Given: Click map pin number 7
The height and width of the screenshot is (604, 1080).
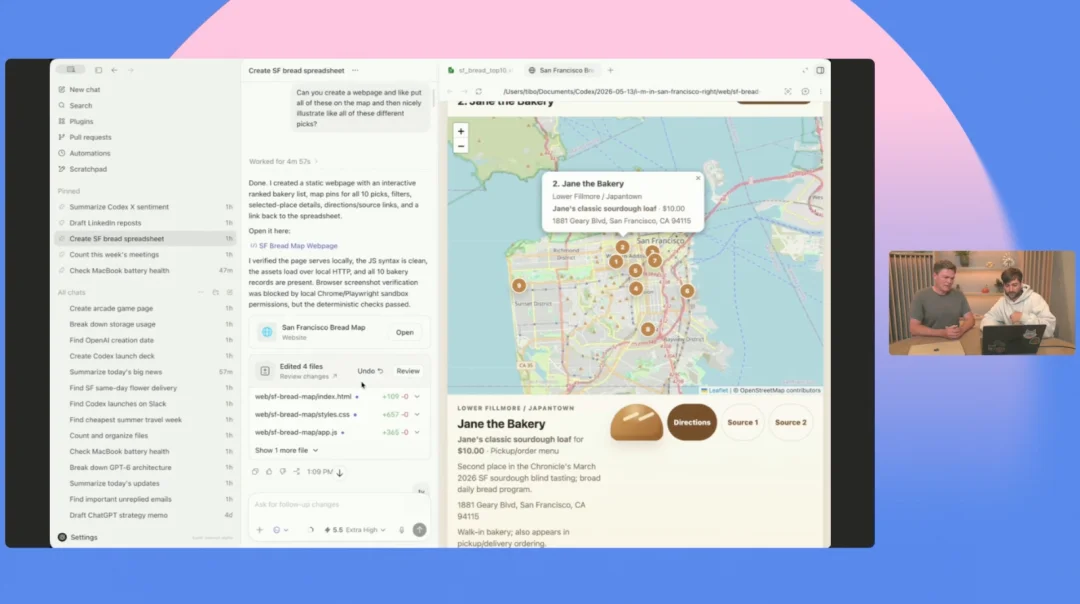Looking at the screenshot, I should (654, 260).
